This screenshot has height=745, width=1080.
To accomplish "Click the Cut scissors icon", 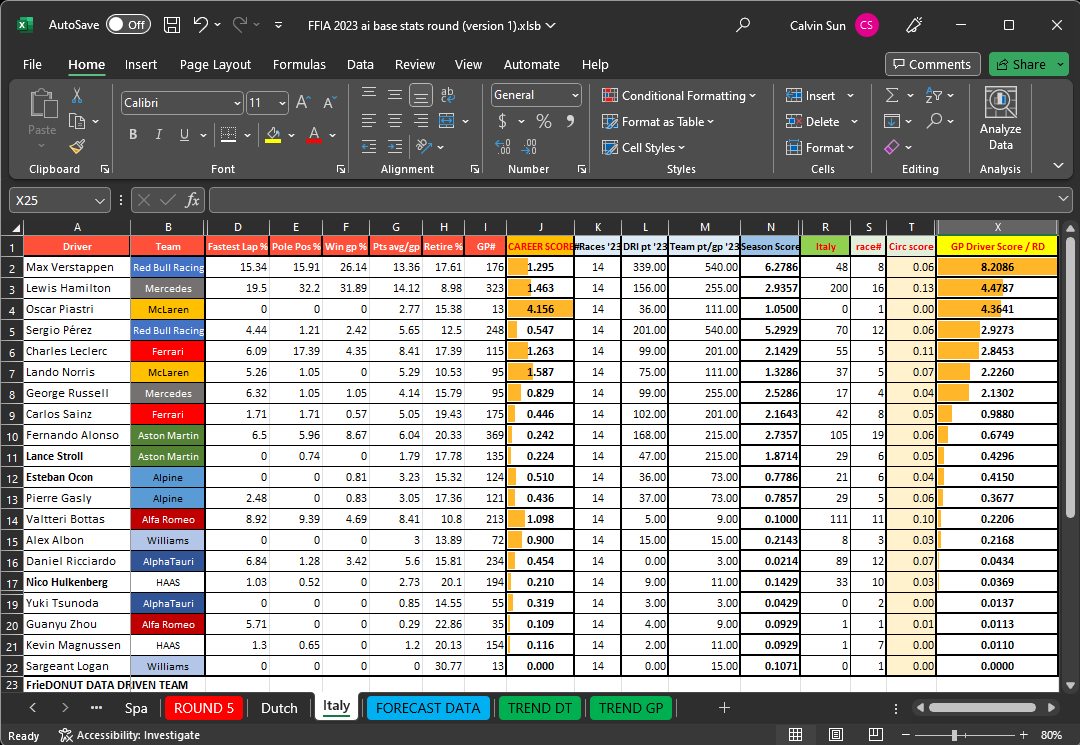I will 77,96.
